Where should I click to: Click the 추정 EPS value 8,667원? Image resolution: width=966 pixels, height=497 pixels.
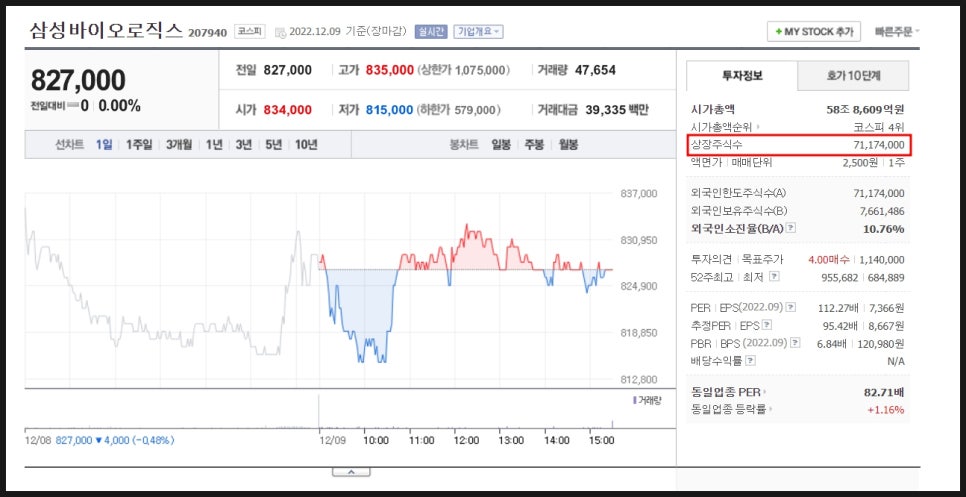pyautogui.click(x=888, y=325)
